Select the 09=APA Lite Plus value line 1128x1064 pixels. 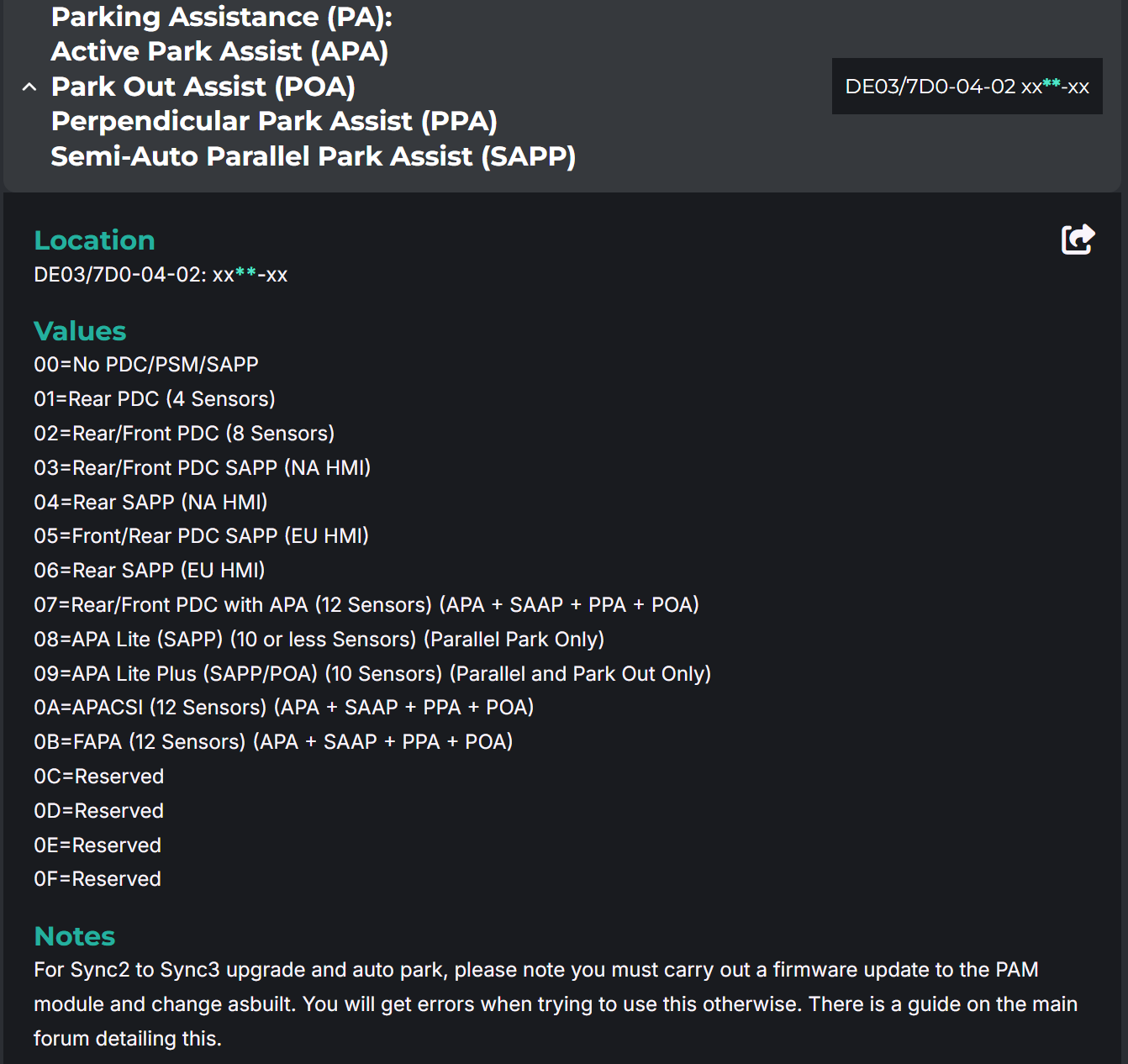tap(372, 674)
